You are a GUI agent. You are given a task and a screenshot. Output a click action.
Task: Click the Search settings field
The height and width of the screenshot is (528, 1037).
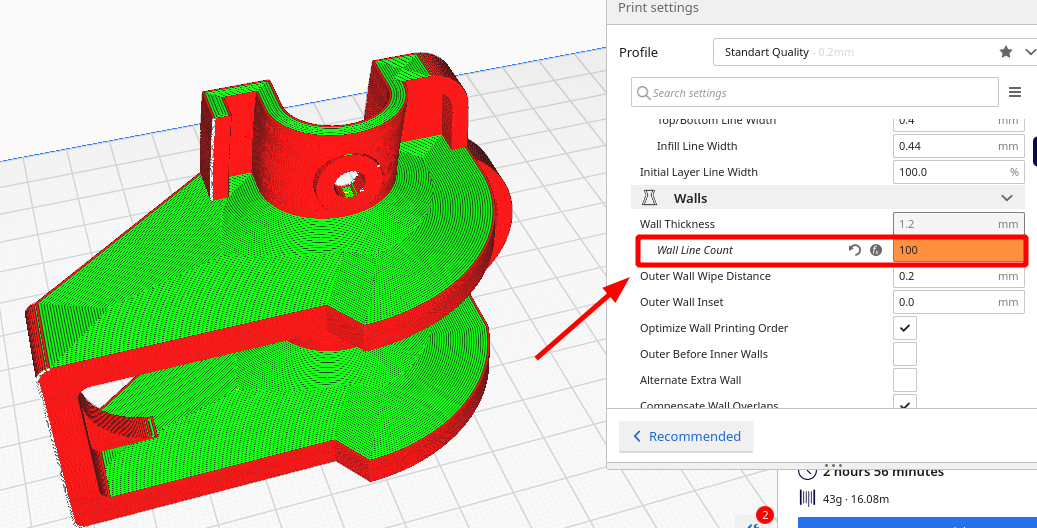(815, 93)
